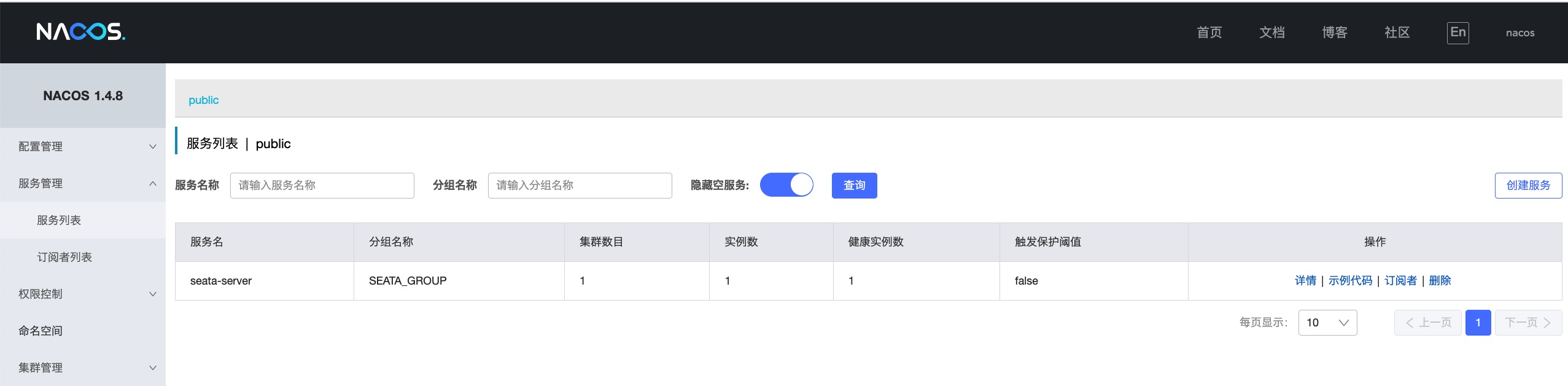
Task: Click the 触发保护阈值 column header
Action: click(1094, 242)
